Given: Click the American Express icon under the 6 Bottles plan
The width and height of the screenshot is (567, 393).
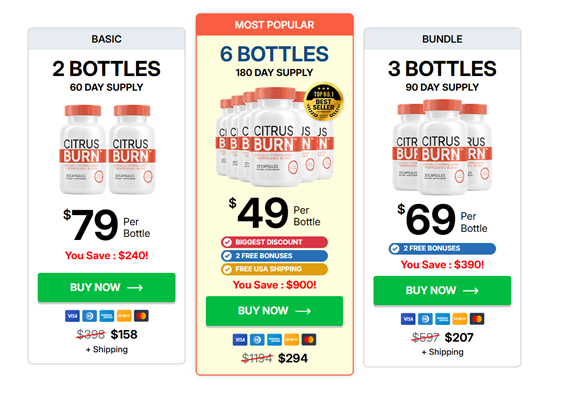Looking at the screenshot, I should tap(274, 340).
